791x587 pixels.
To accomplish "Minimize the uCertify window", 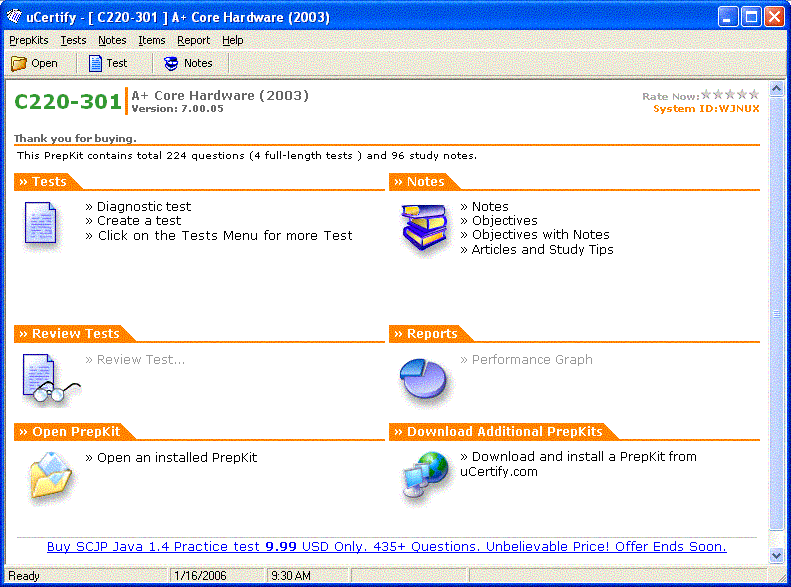I will coord(728,17).
